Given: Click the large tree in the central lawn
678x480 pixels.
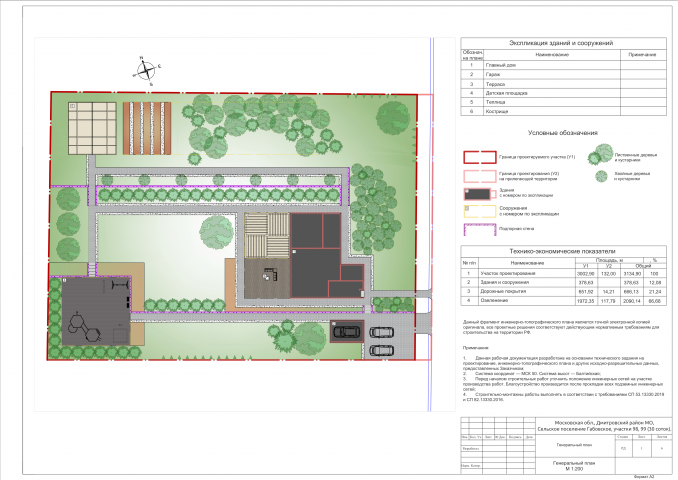Looking at the screenshot, I should pos(216,232).
